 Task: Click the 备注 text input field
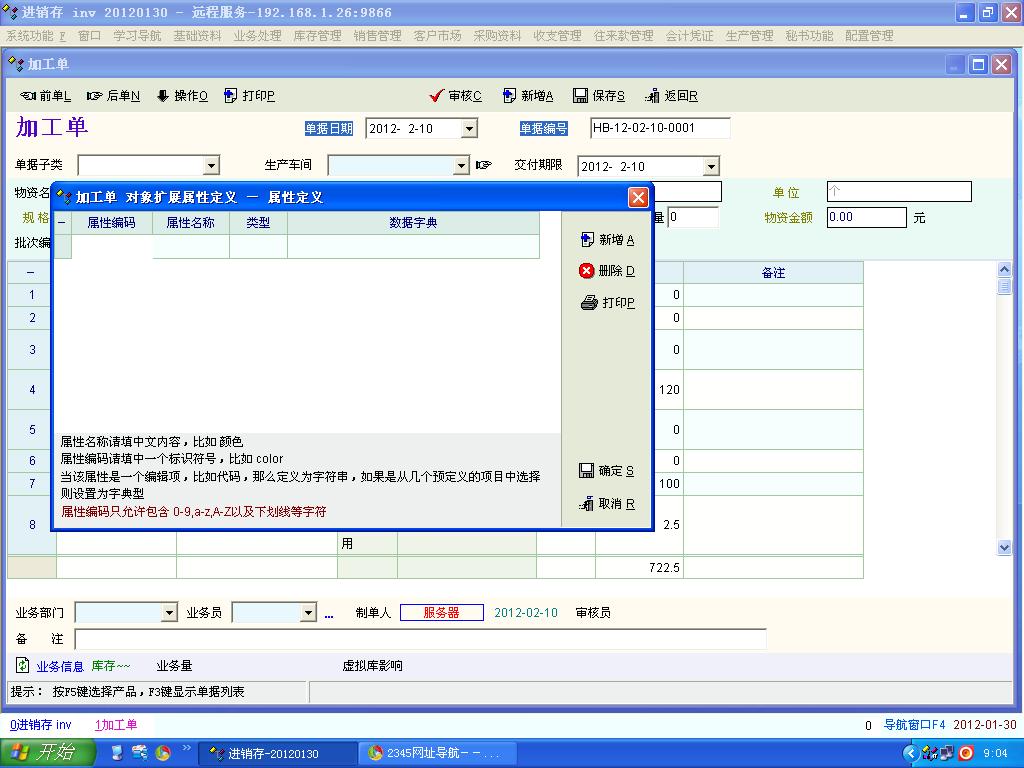point(420,639)
